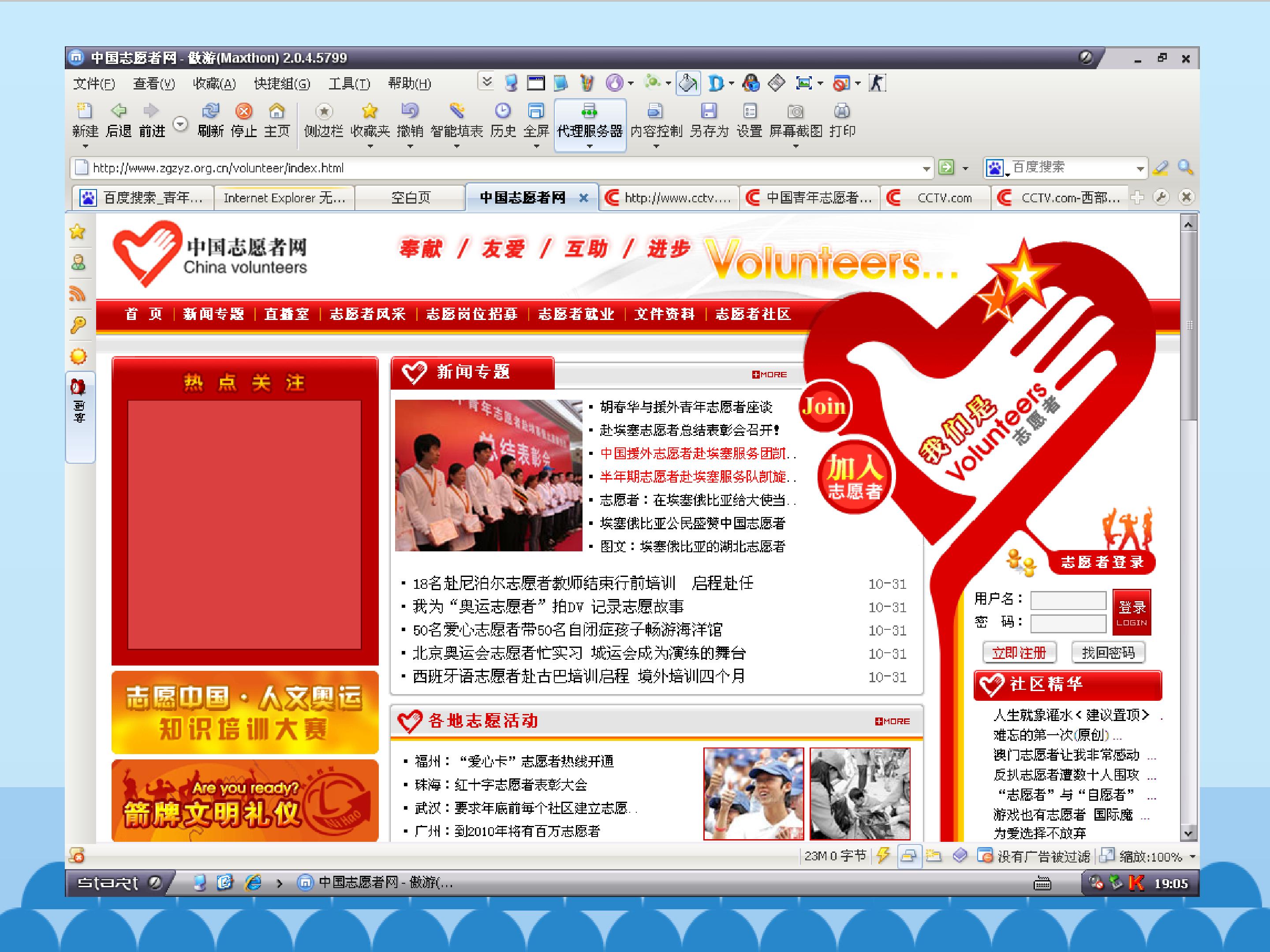This screenshot has width=1270, height=952.
Task: Open the dropdown next to Go button
Action: (965, 169)
